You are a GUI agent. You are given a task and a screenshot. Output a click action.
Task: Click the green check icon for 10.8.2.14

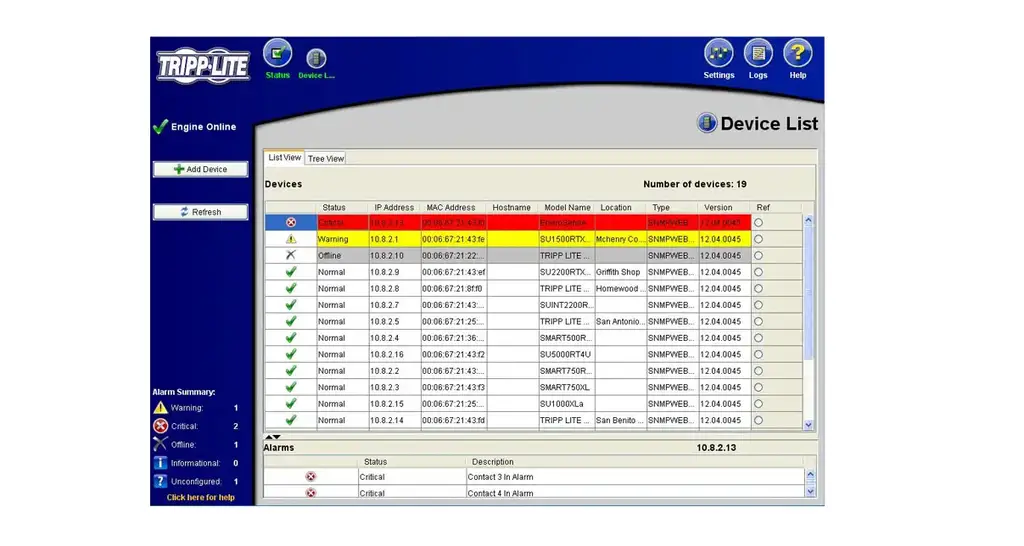[291, 420]
